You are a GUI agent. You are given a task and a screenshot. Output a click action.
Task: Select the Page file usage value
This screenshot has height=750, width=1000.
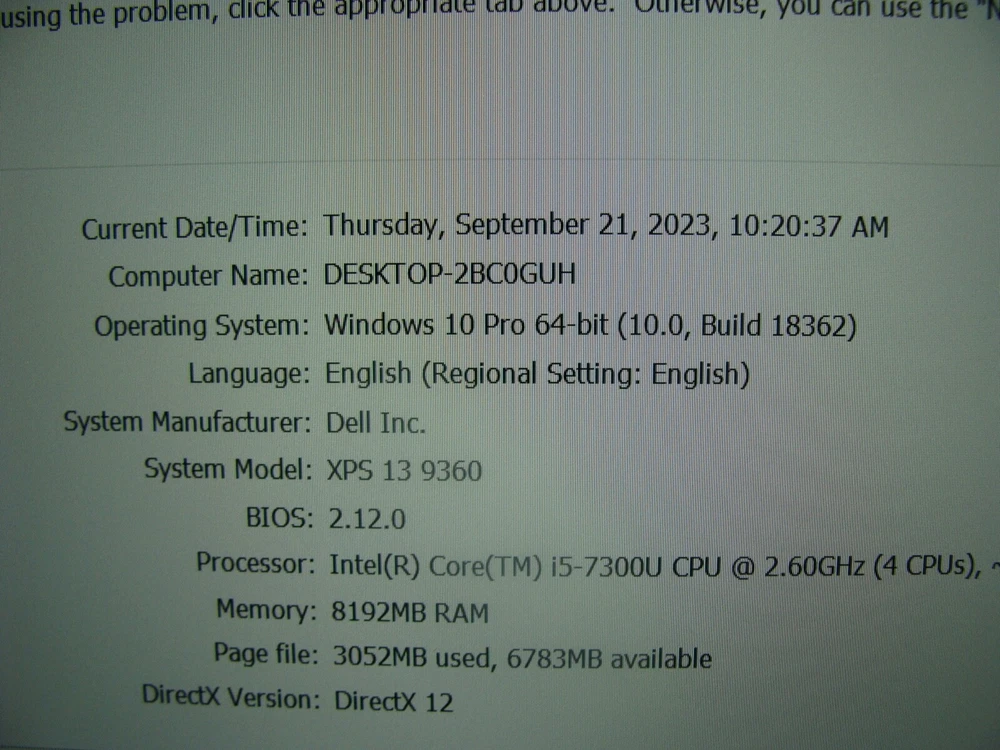pos(520,659)
